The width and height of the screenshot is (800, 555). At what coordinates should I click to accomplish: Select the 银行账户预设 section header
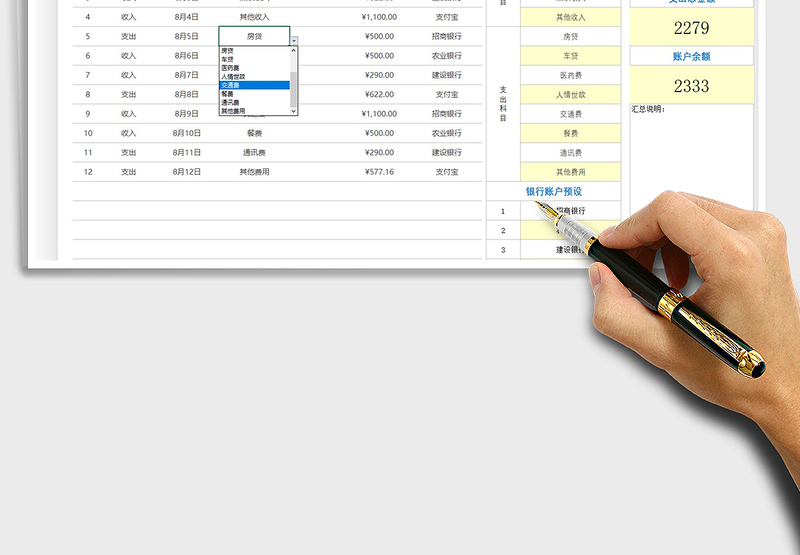pos(553,191)
